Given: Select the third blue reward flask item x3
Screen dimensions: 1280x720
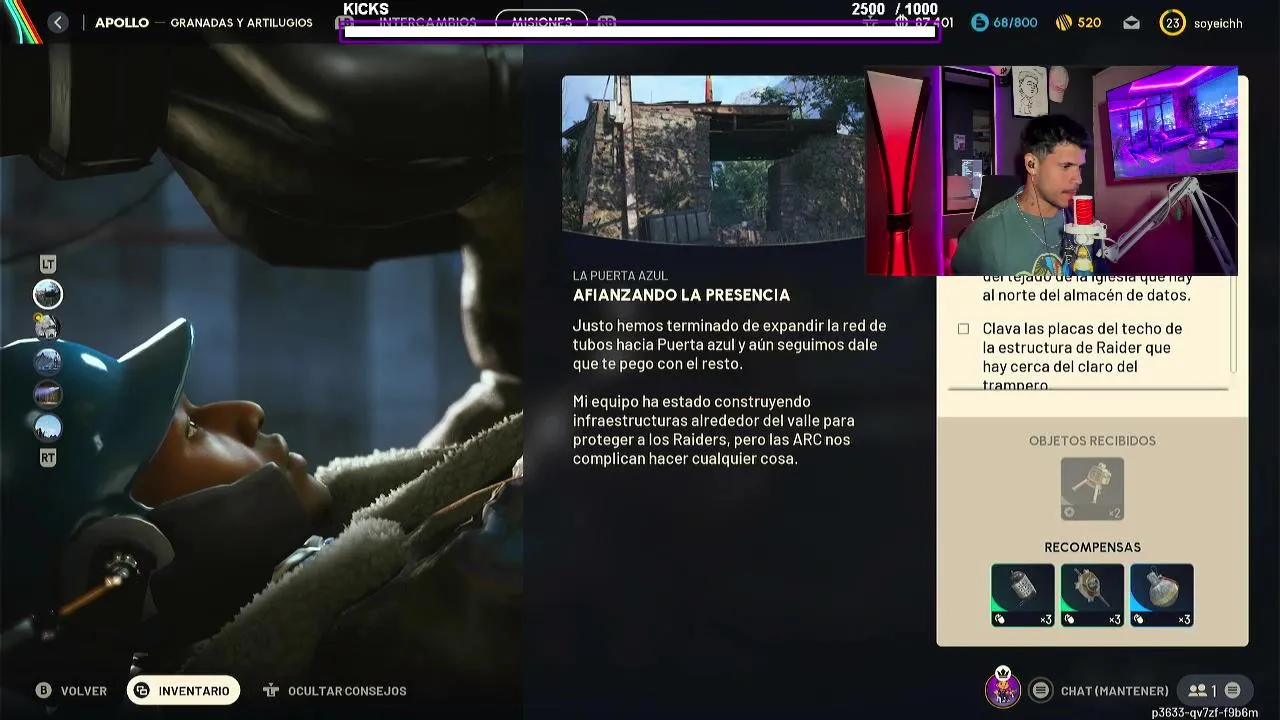Looking at the screenshot, I should (1161, 595).
